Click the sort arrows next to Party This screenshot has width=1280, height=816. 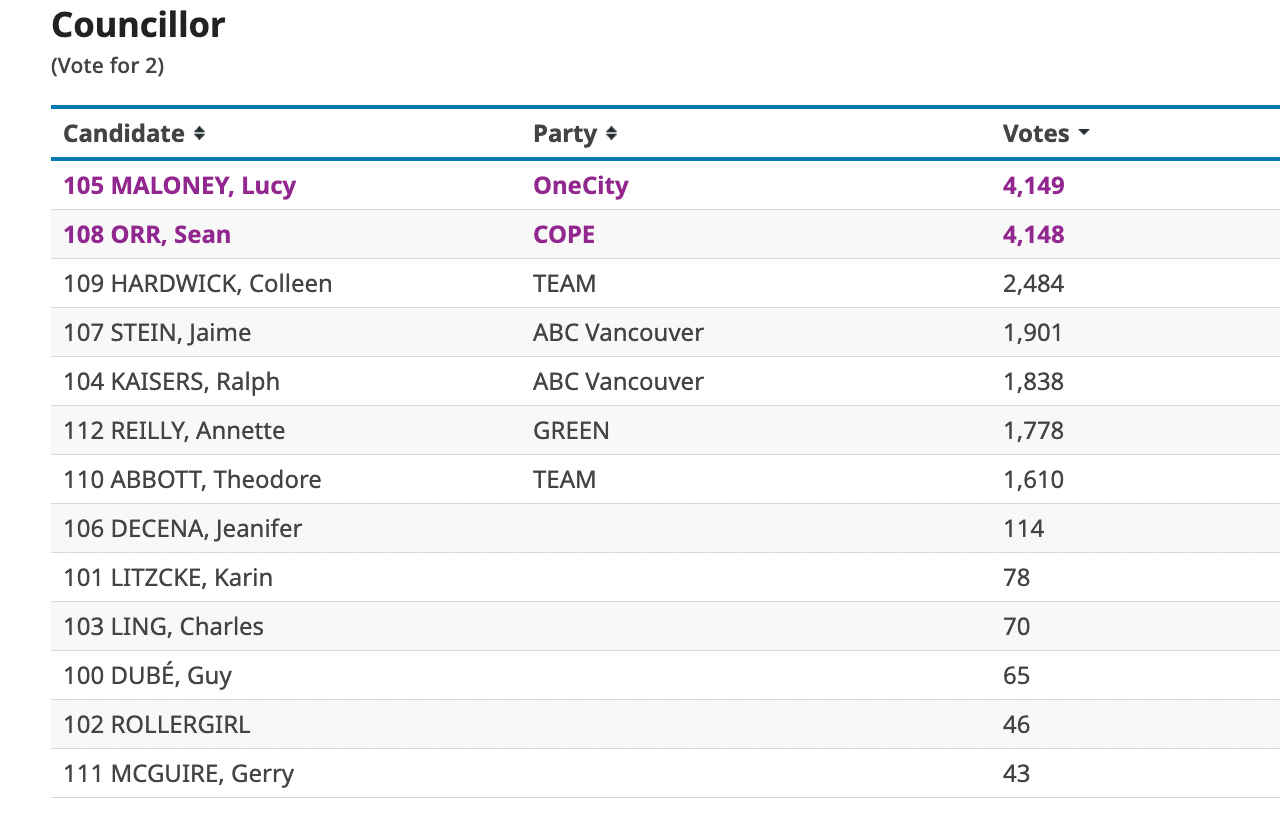point(612,133)
